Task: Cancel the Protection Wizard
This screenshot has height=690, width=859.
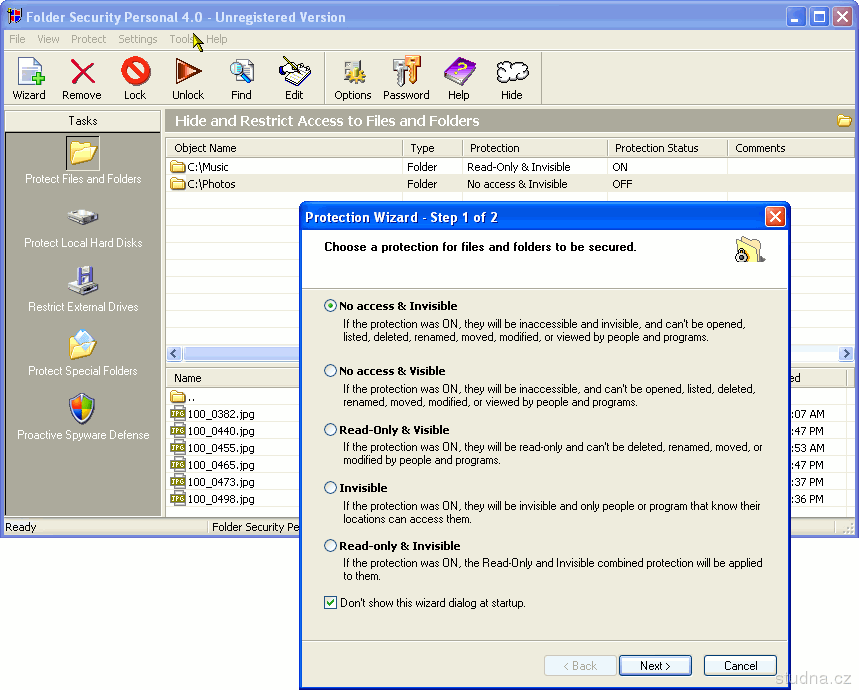Action: (740, 666)
